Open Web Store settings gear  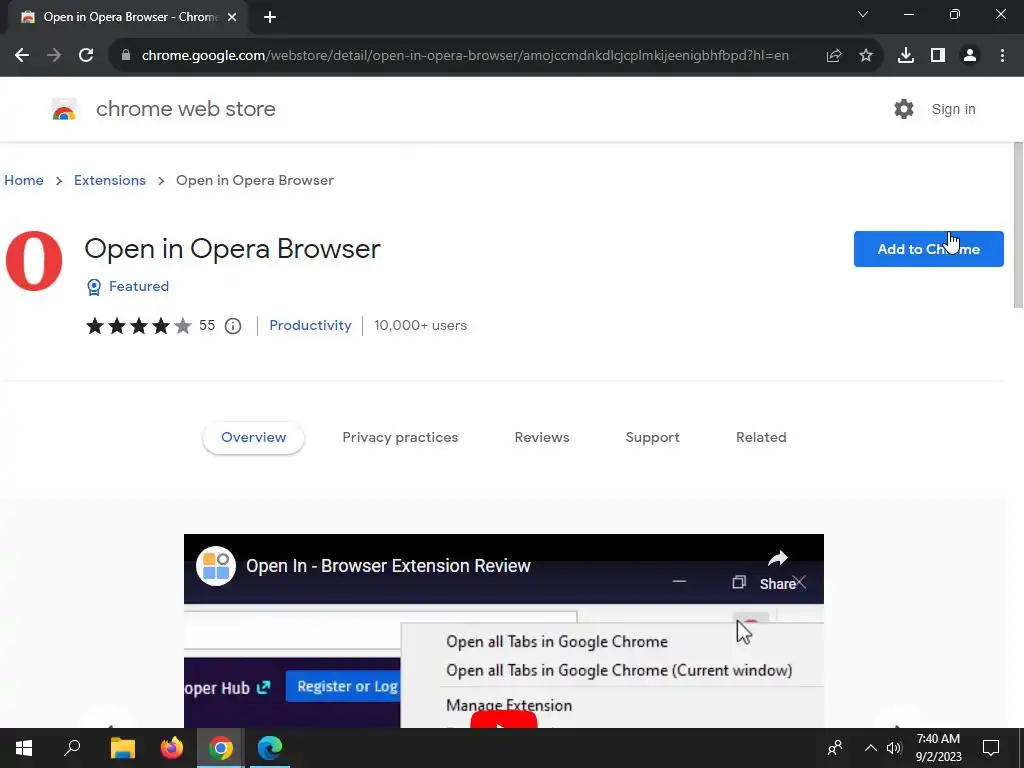tap(904, 109)
